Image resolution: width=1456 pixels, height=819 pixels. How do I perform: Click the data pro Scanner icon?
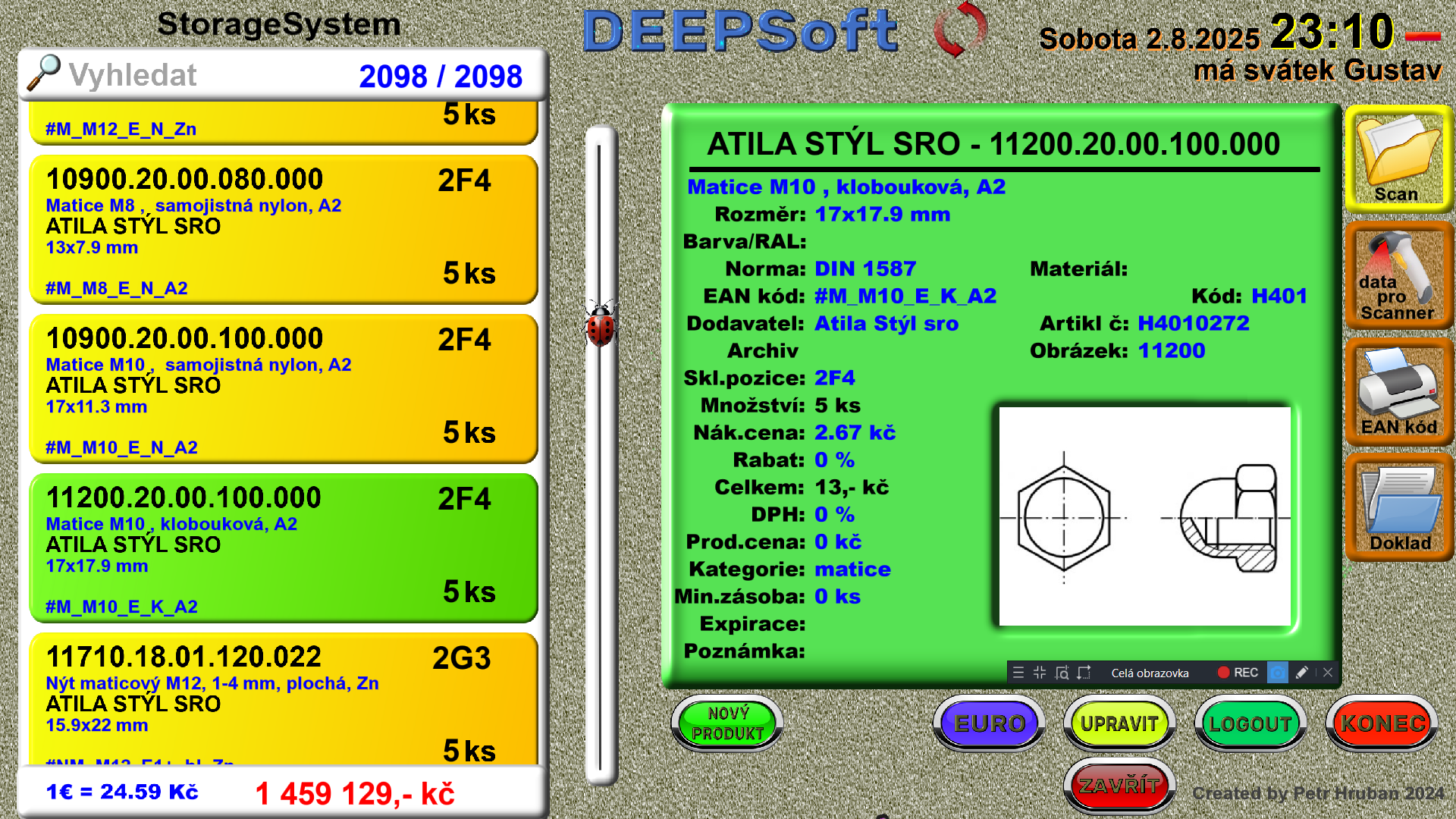1398,276
